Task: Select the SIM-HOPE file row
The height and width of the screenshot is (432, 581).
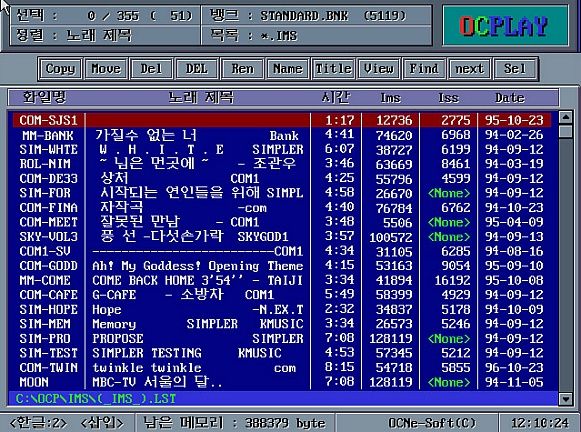Action: point(282,309)
